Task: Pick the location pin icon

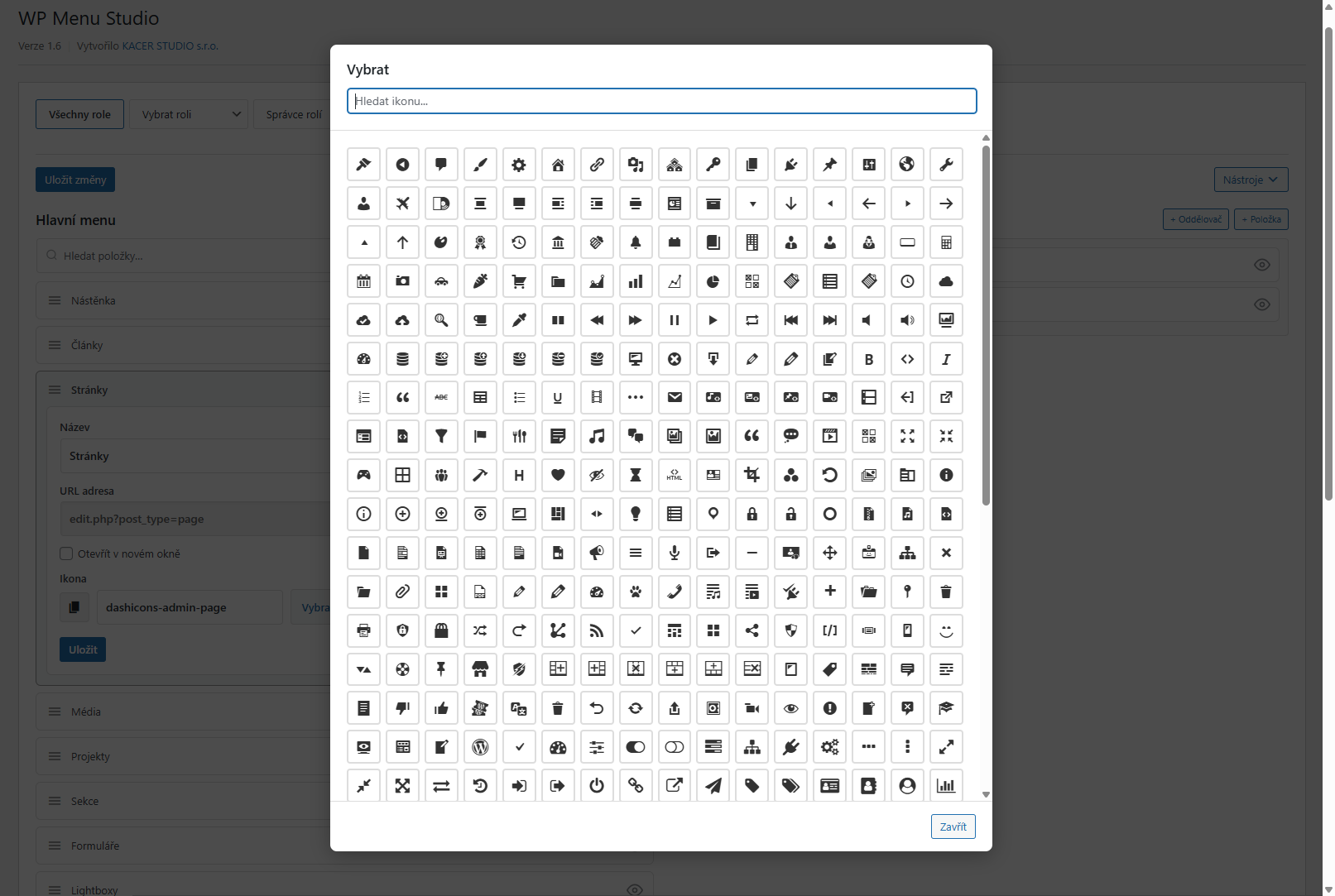Action: pyautogui.click(x=713, y=514)
